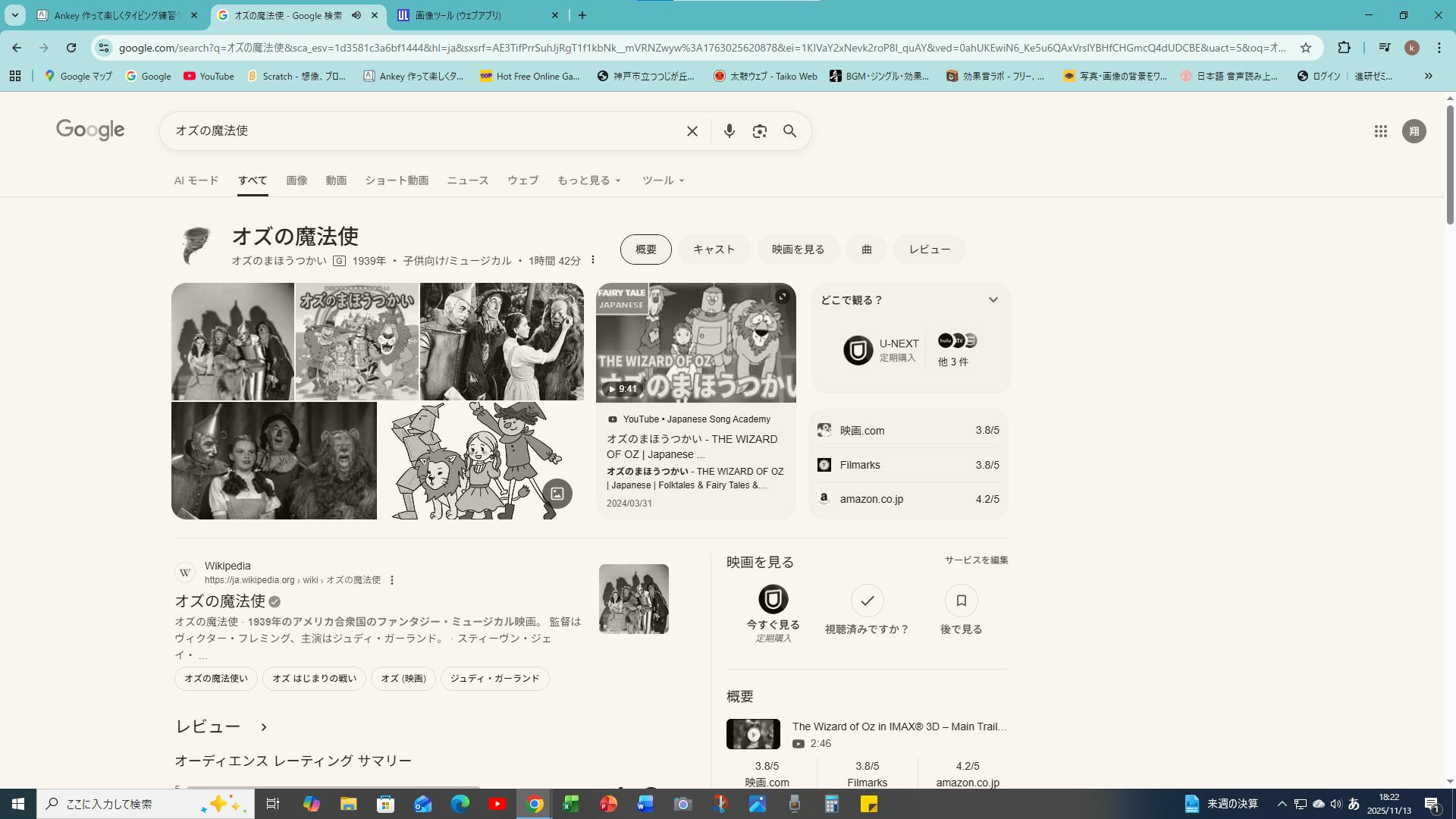1456x819 pixels.
Task: Switch to the 画像 search tab
Action: 297,180
